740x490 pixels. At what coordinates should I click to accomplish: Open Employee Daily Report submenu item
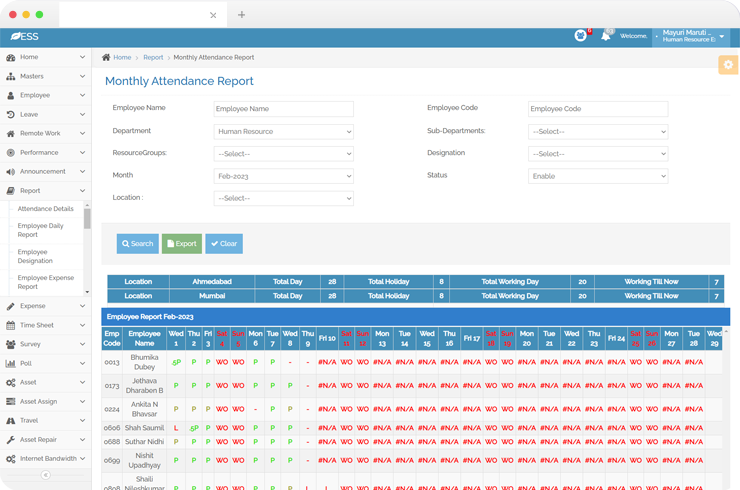(x=41, y=230)
